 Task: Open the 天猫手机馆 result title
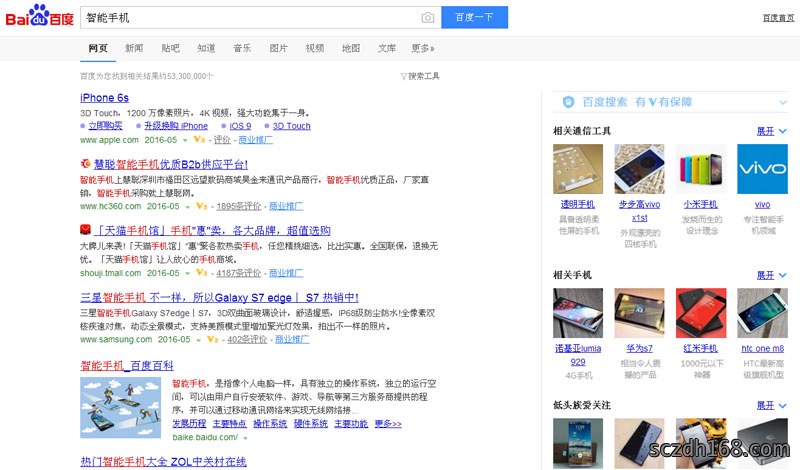click(213, 231)
